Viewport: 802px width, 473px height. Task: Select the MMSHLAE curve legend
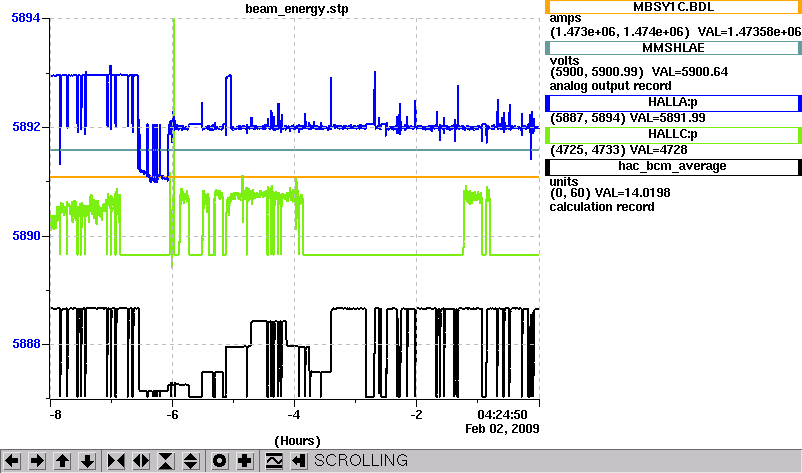tap(673, 48)
